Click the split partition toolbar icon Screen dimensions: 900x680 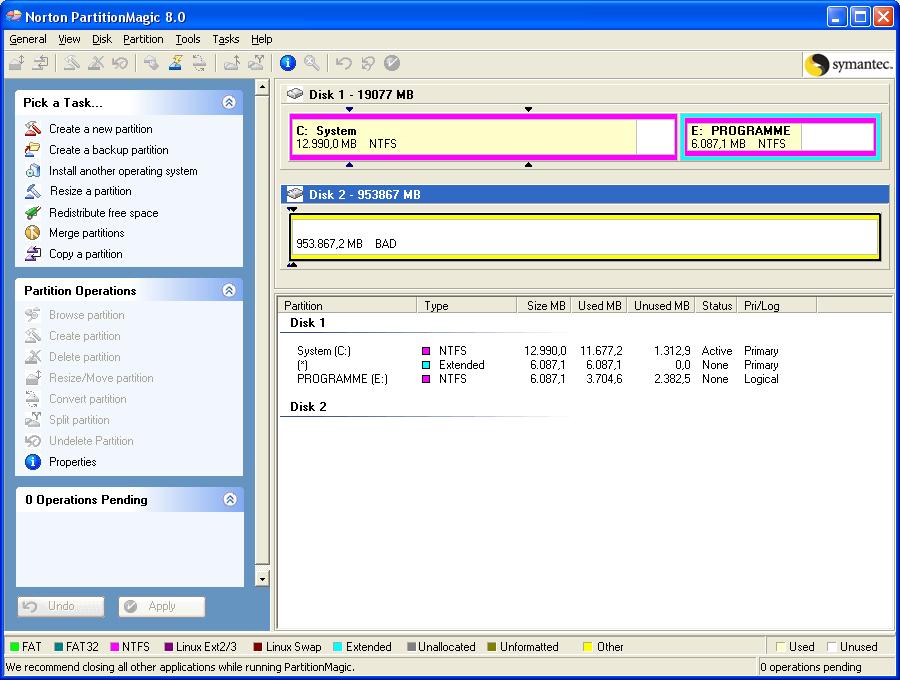click(255, 63)
